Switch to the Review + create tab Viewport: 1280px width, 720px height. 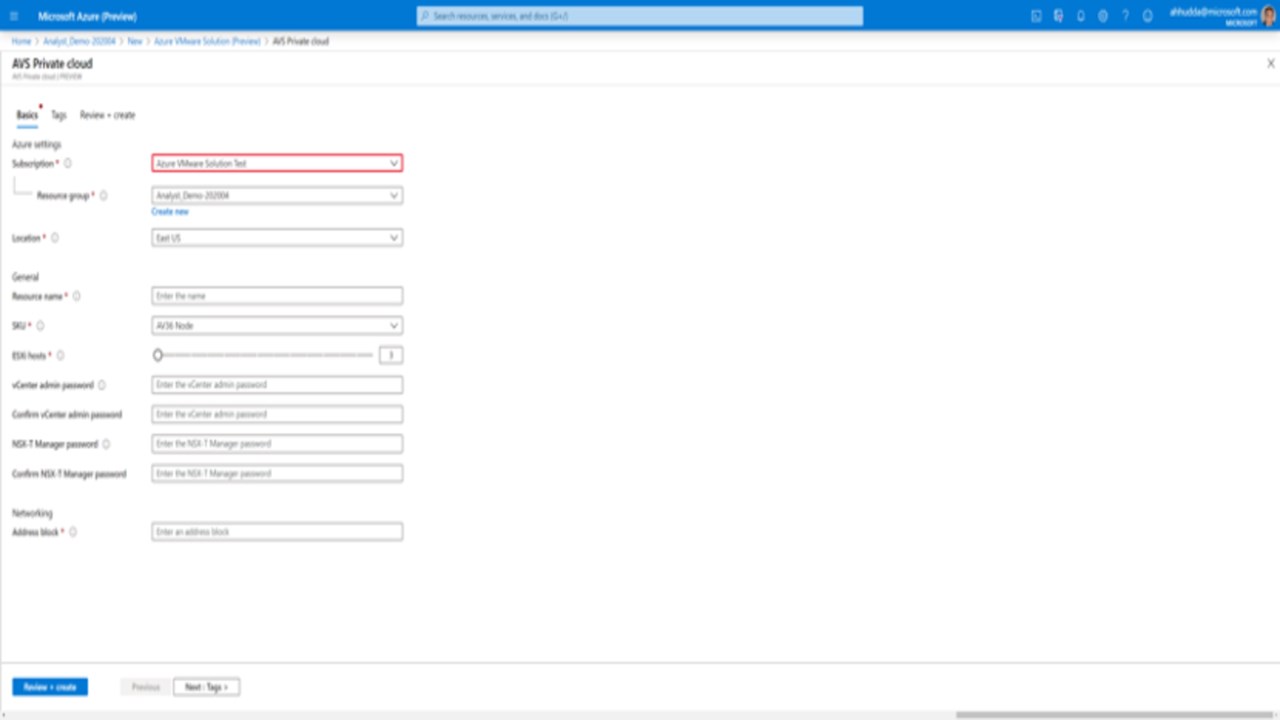click(x=108, y=115)
